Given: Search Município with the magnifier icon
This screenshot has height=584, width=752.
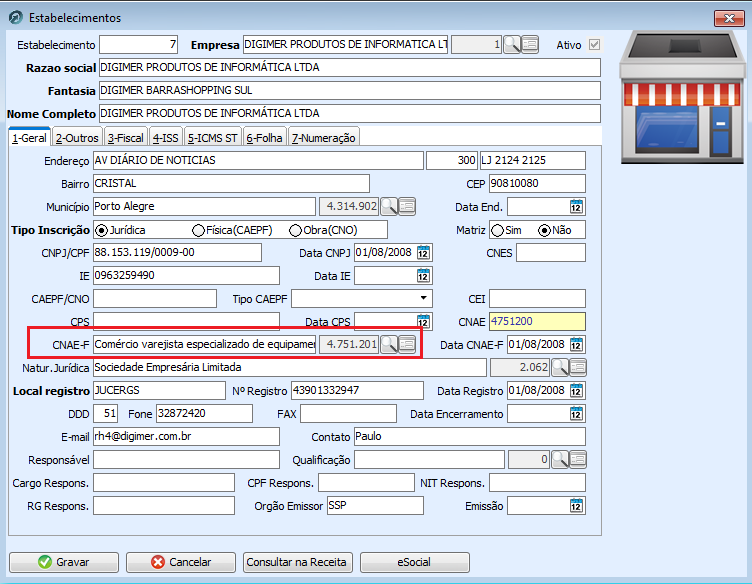Looking at the screenshot, I should (x=389, y=207).
